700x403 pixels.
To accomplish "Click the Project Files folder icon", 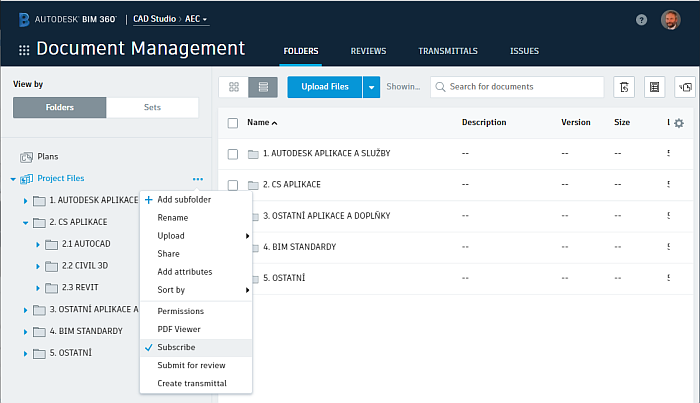I will tap(26, 179).
